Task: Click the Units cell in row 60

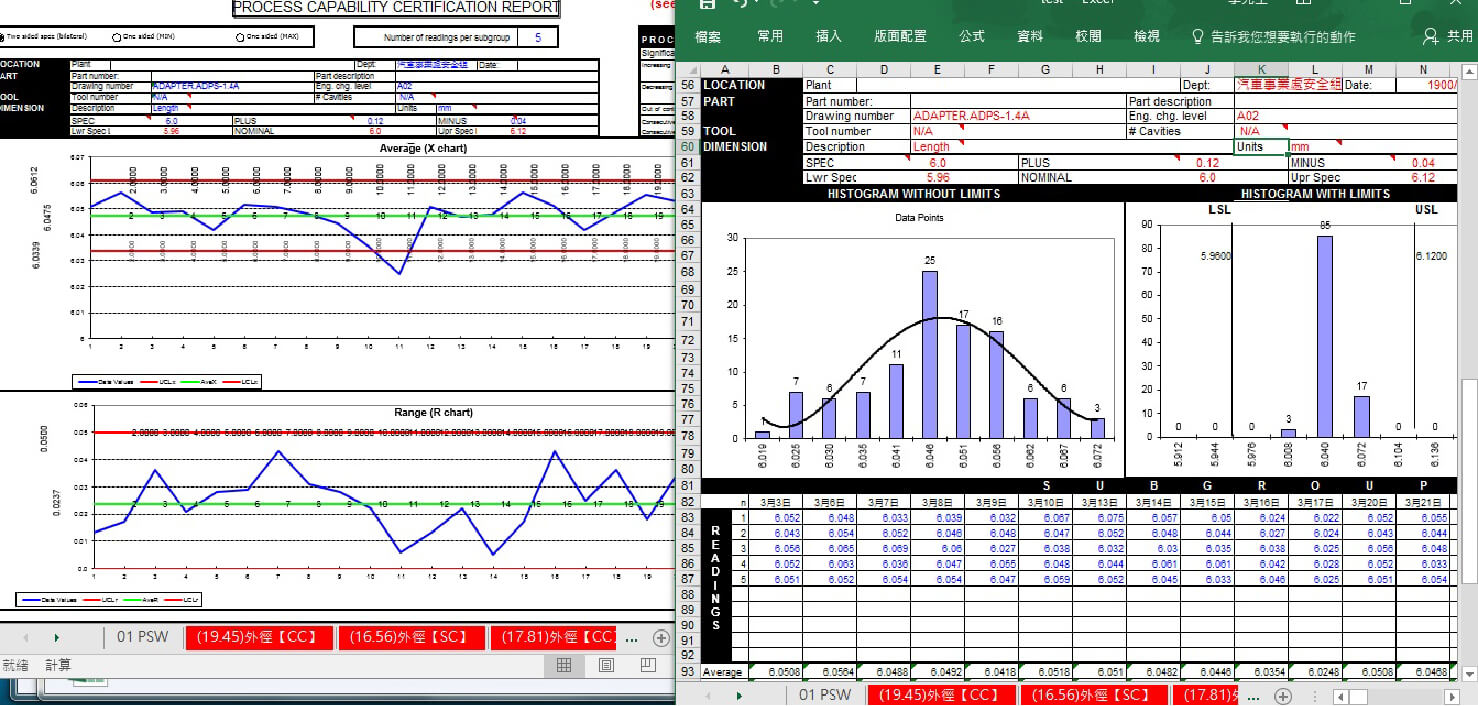Action: click(1261, 146)
